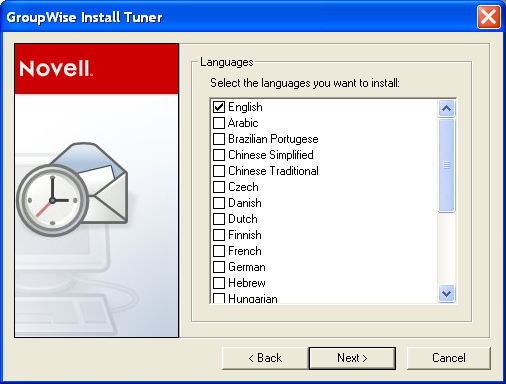
Task: Select the French language checkbox
Action: click(219, 251)
